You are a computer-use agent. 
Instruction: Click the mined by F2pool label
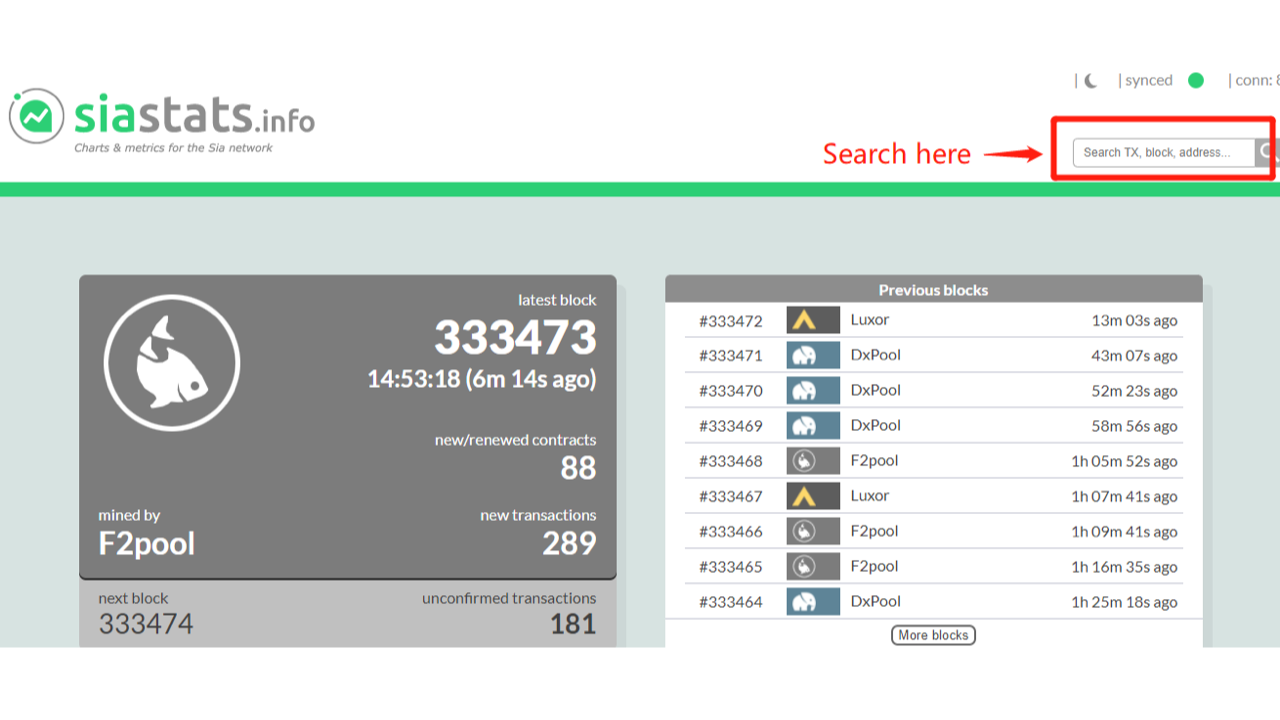point(146,543)
